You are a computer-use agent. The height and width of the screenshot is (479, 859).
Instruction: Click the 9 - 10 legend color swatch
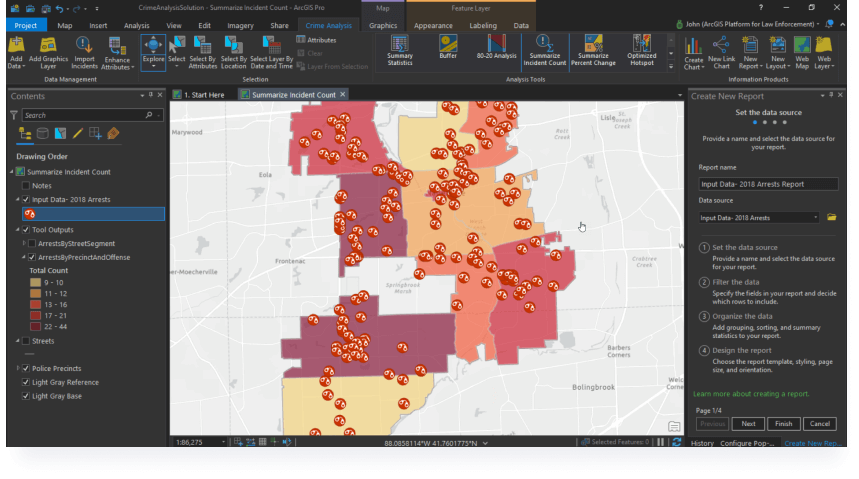[35, 283]
